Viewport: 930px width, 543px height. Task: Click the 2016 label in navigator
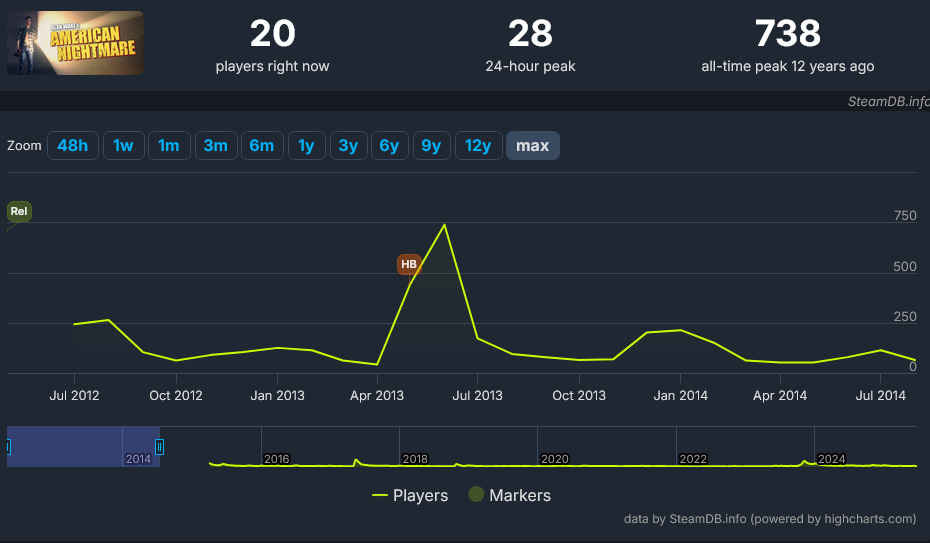[x=276, y=459]
